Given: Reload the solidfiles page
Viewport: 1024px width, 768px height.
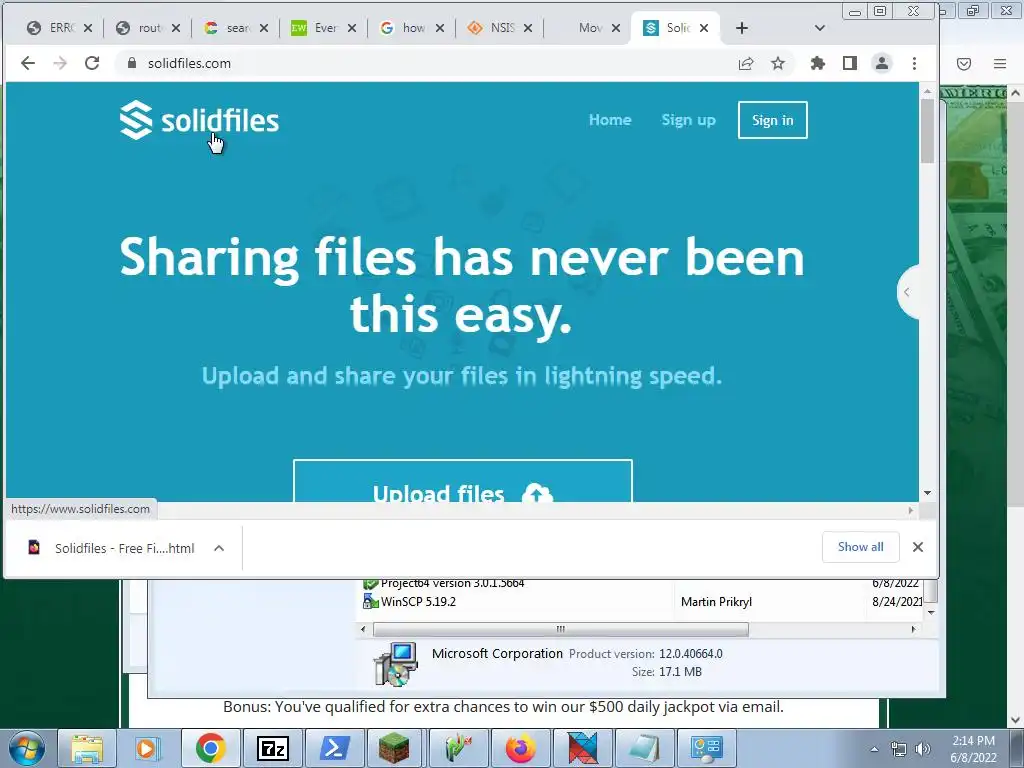Looking at the screenshot, I should 92,63.
